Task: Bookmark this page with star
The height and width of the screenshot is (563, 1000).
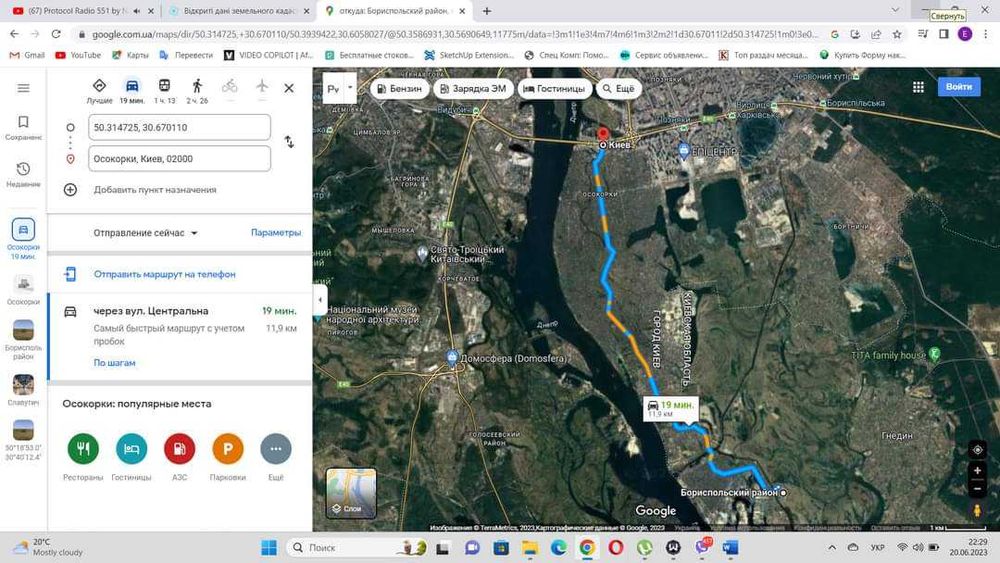Action: click(897, 34)
